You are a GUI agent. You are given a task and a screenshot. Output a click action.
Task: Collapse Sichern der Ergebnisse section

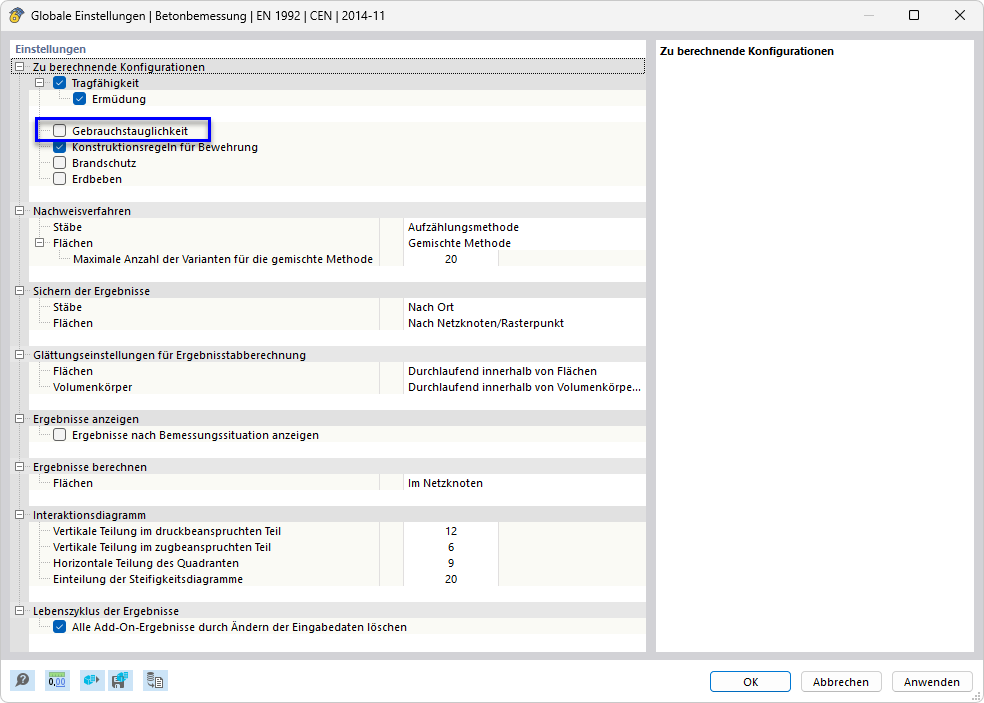coord(20,291)
